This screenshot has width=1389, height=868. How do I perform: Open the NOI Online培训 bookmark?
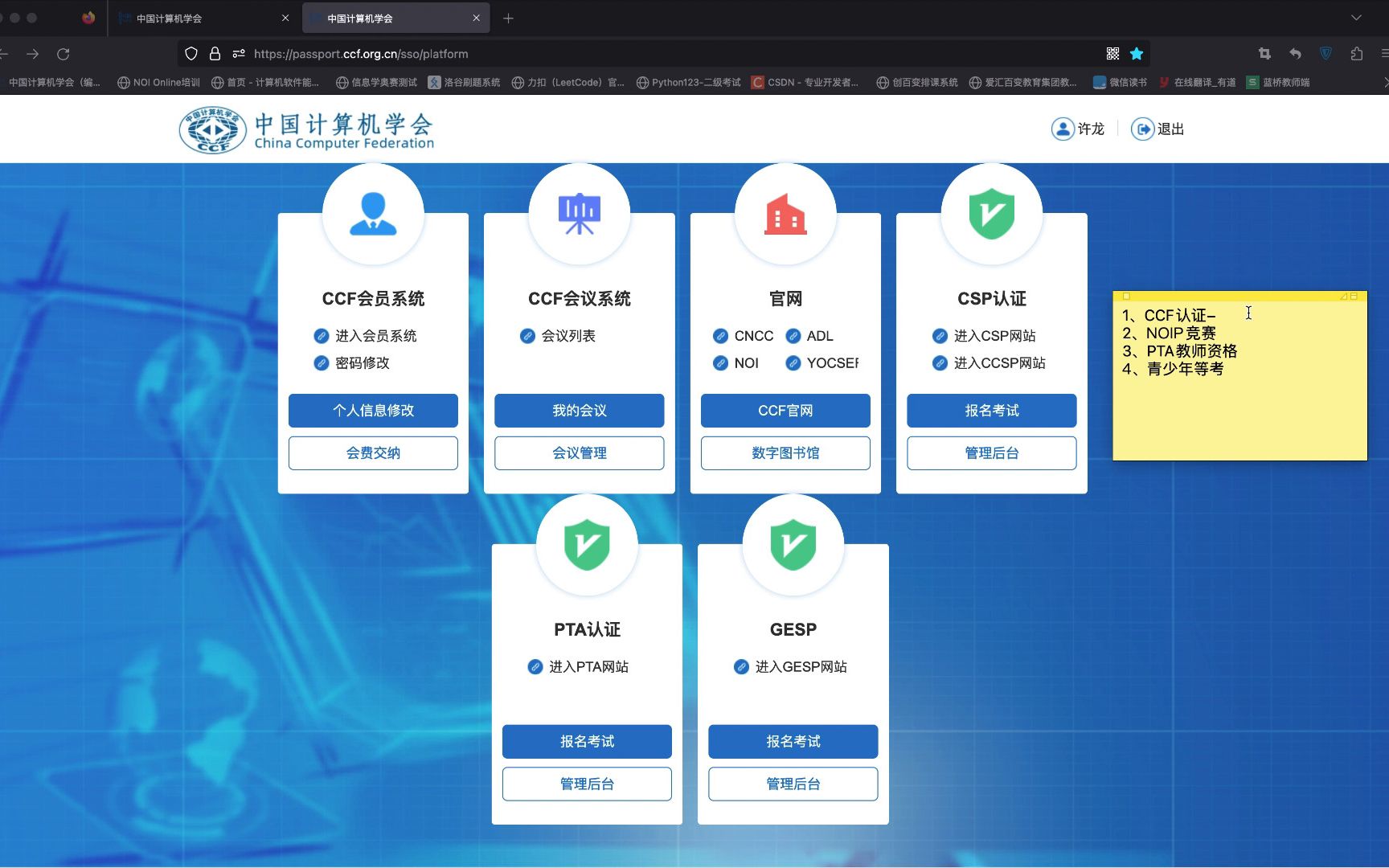(158, 82)
